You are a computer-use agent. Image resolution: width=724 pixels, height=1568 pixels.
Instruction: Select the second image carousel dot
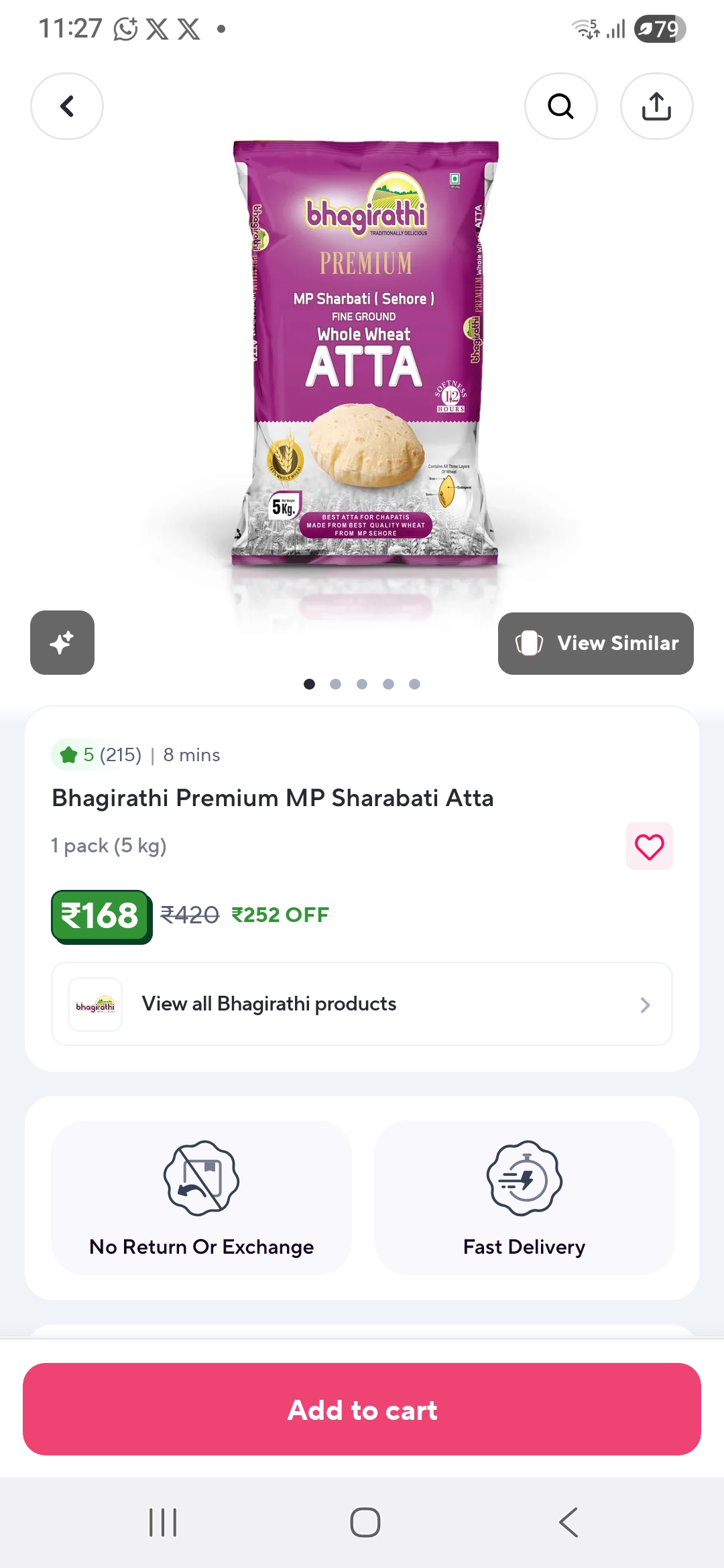coord(336,684)
